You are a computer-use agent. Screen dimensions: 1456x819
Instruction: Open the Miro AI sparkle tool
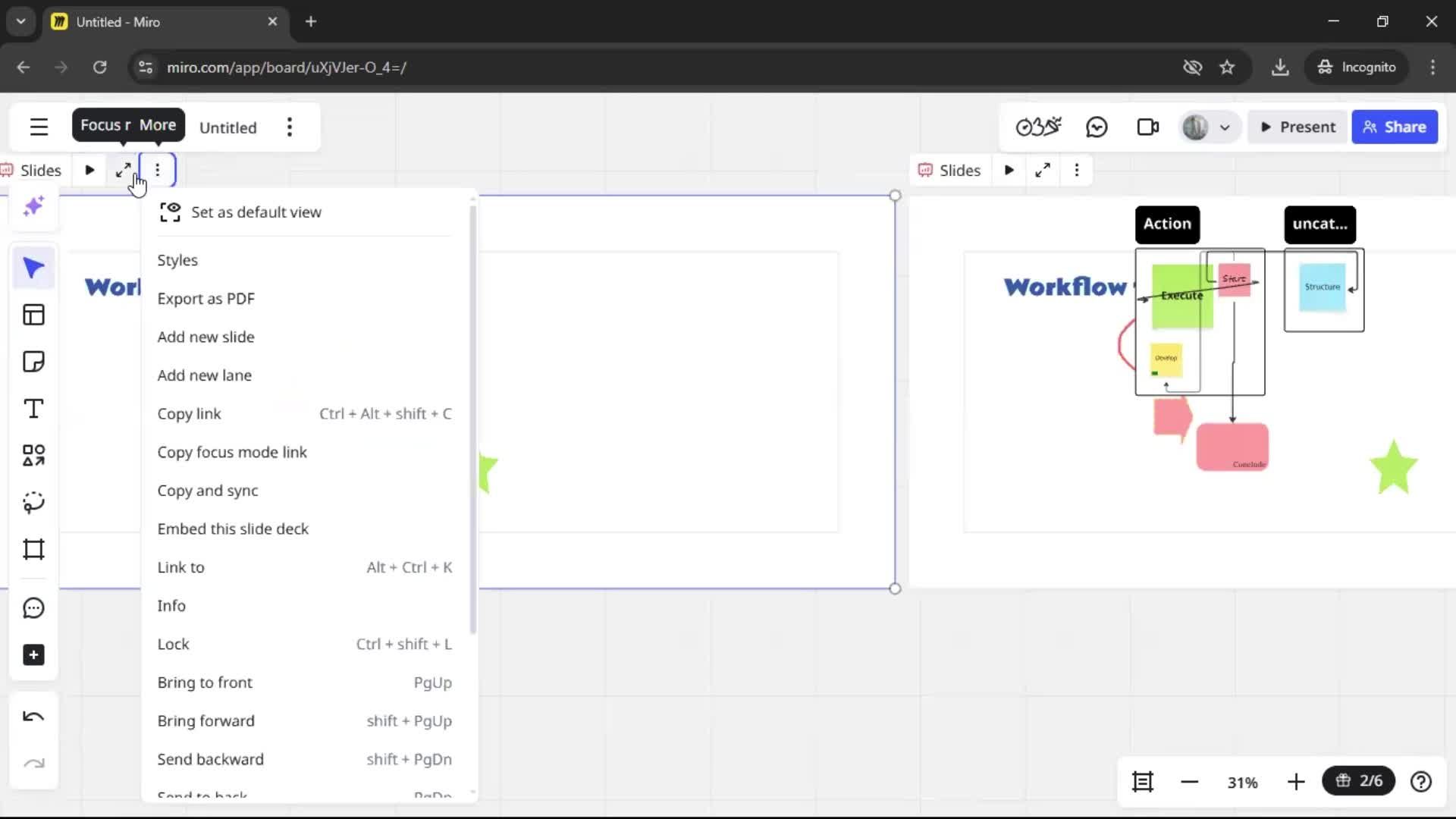[33, 206]
